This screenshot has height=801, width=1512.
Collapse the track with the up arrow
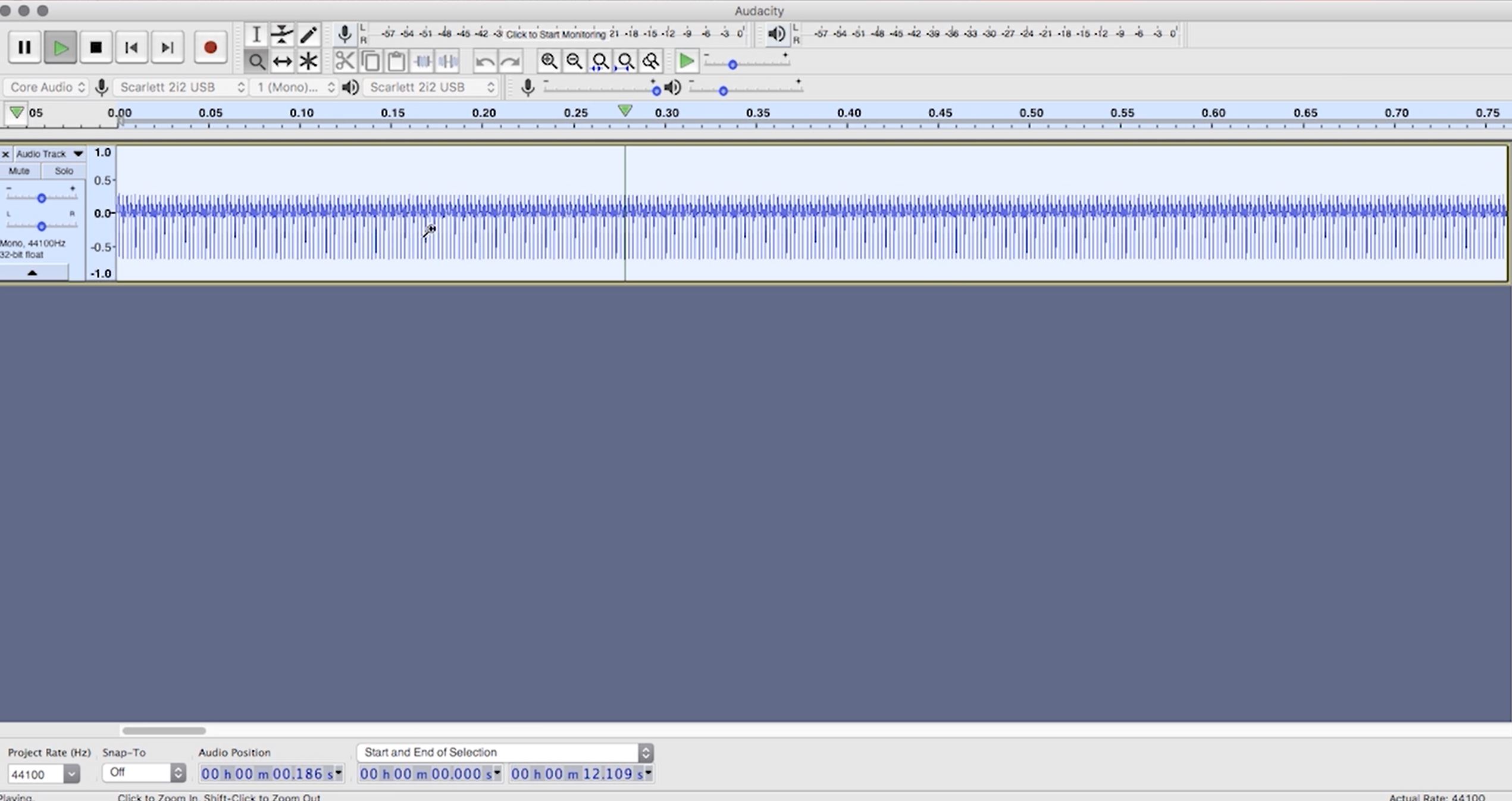click(x=33, y=273)
